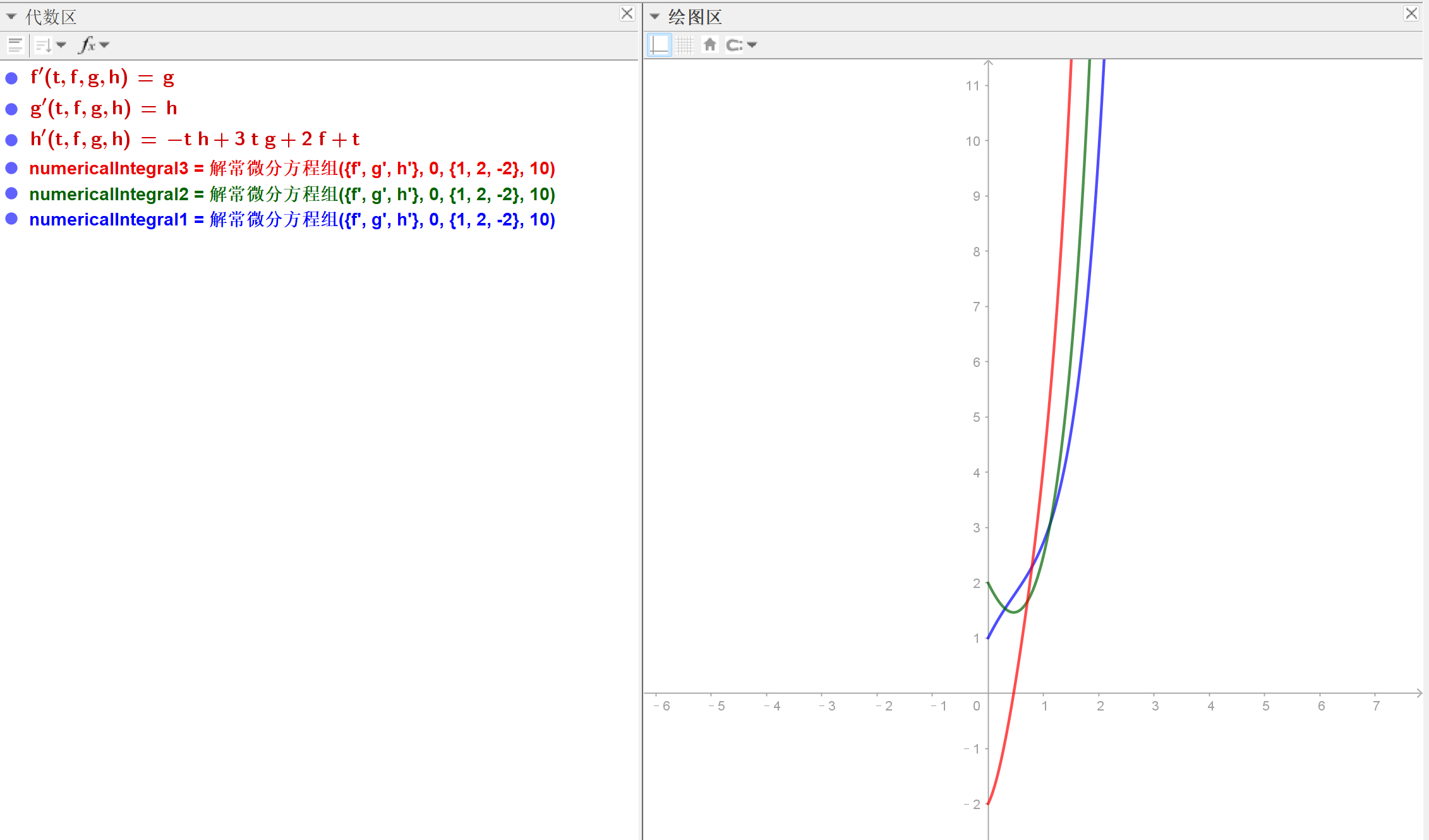Toggle visibility bullet of g' equation
1429x840 pixels.
click(11, 109)
